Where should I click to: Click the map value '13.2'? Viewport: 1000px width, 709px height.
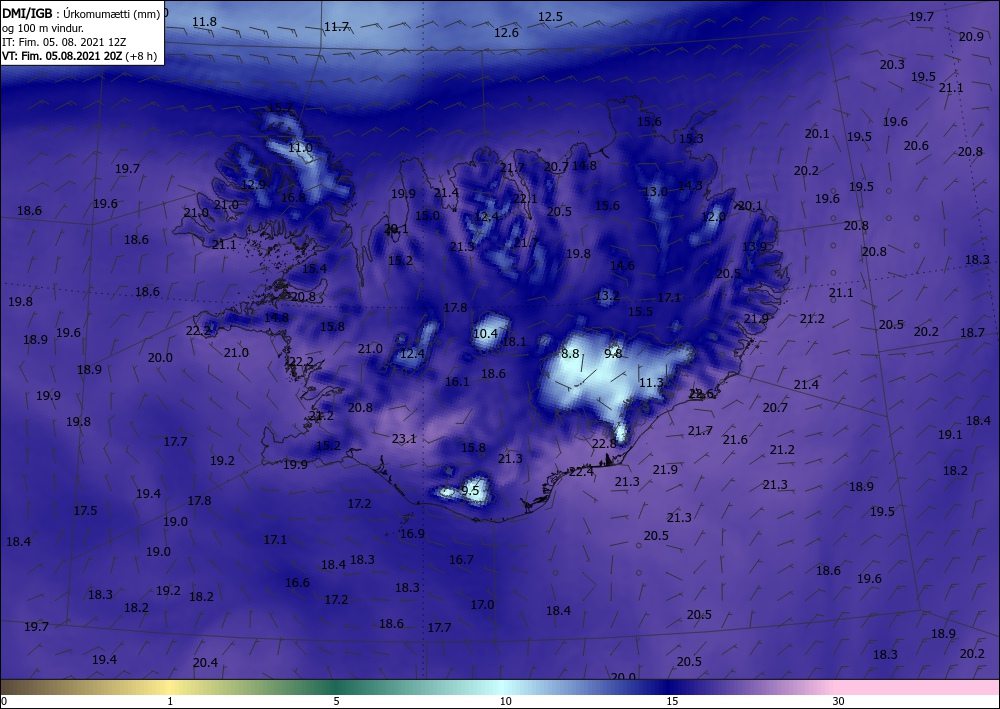(607, 296)
